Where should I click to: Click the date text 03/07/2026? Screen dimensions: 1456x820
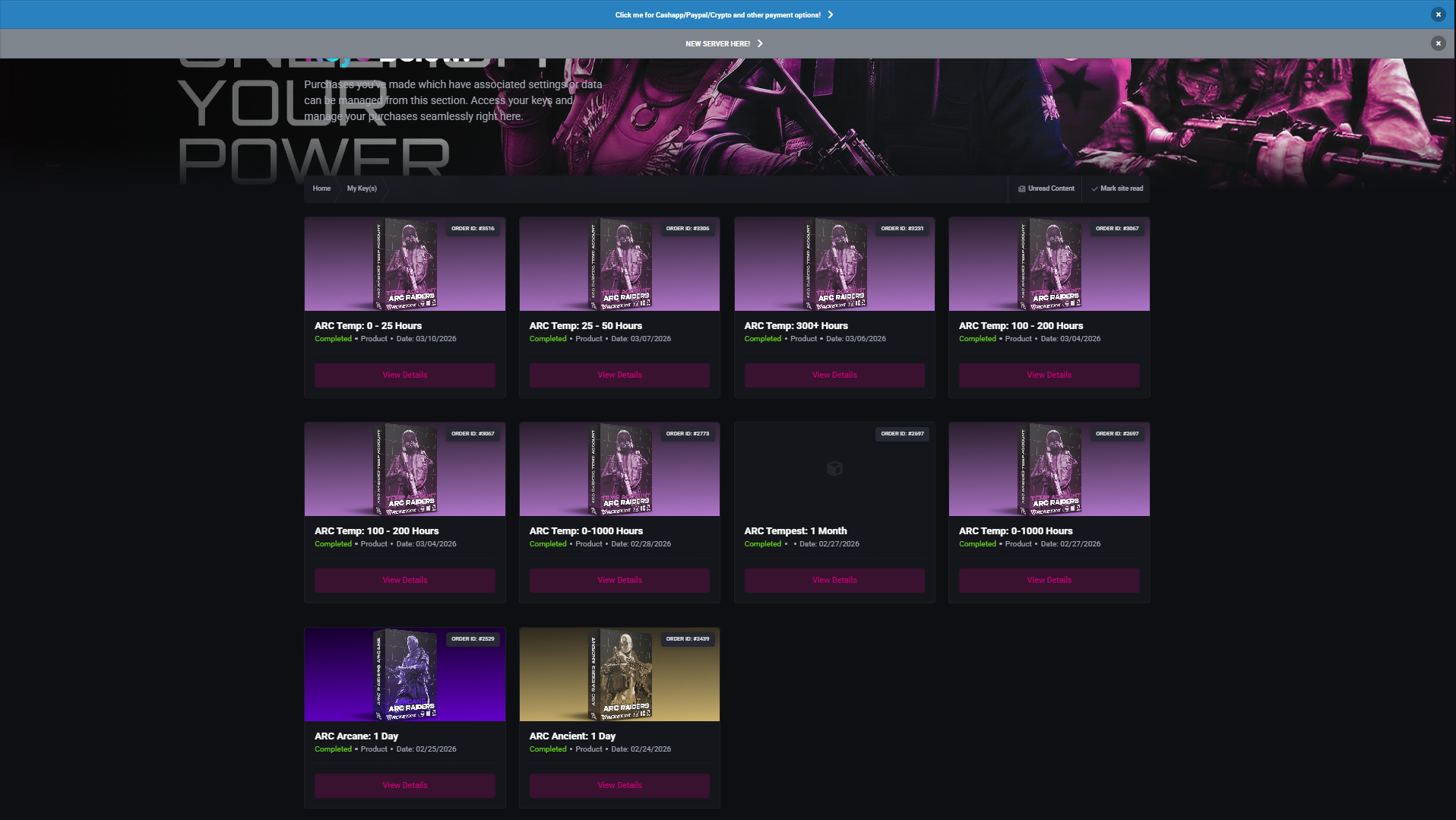tap(650, 339)
